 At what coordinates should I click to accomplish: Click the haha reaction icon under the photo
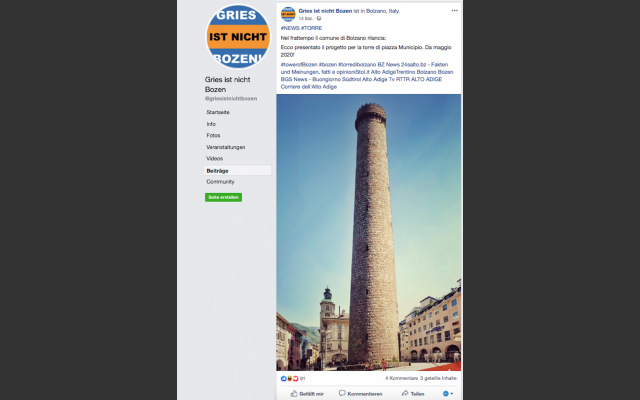coord(289,379)
